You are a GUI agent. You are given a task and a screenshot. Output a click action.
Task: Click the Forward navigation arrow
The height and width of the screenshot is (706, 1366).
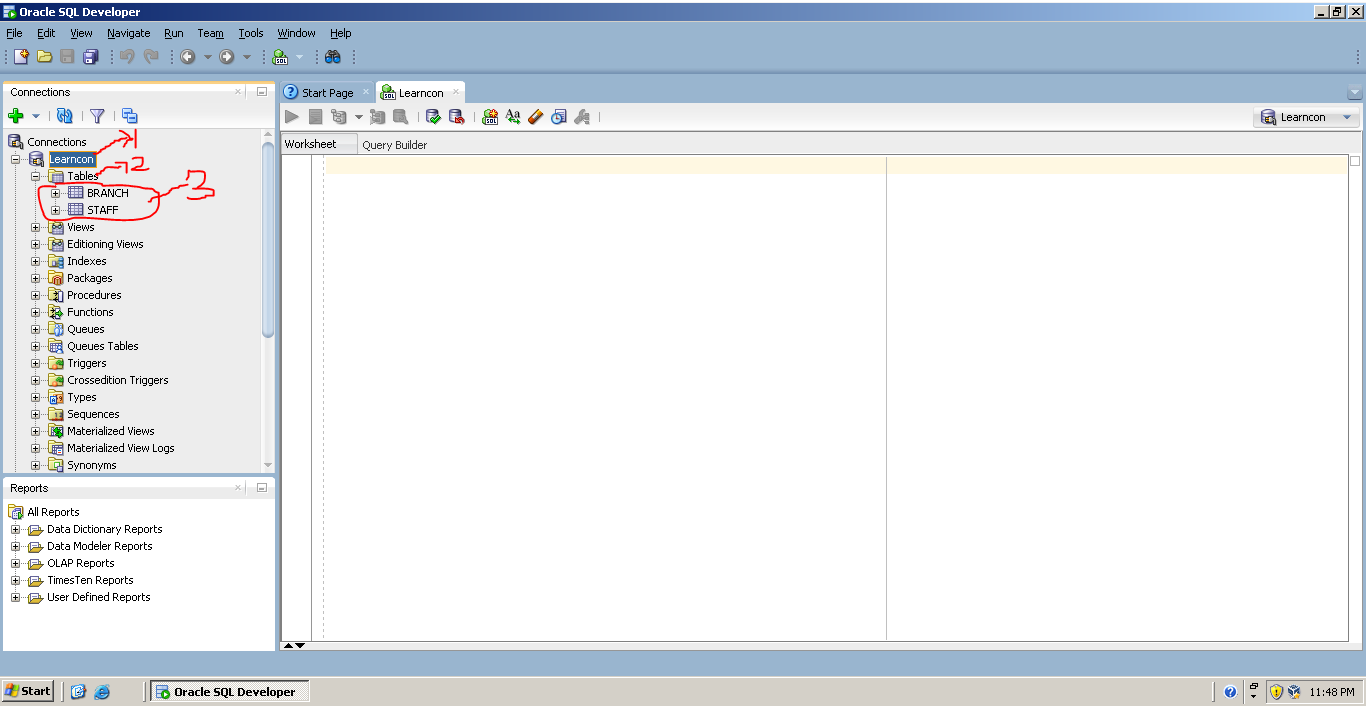click(227, 57)
